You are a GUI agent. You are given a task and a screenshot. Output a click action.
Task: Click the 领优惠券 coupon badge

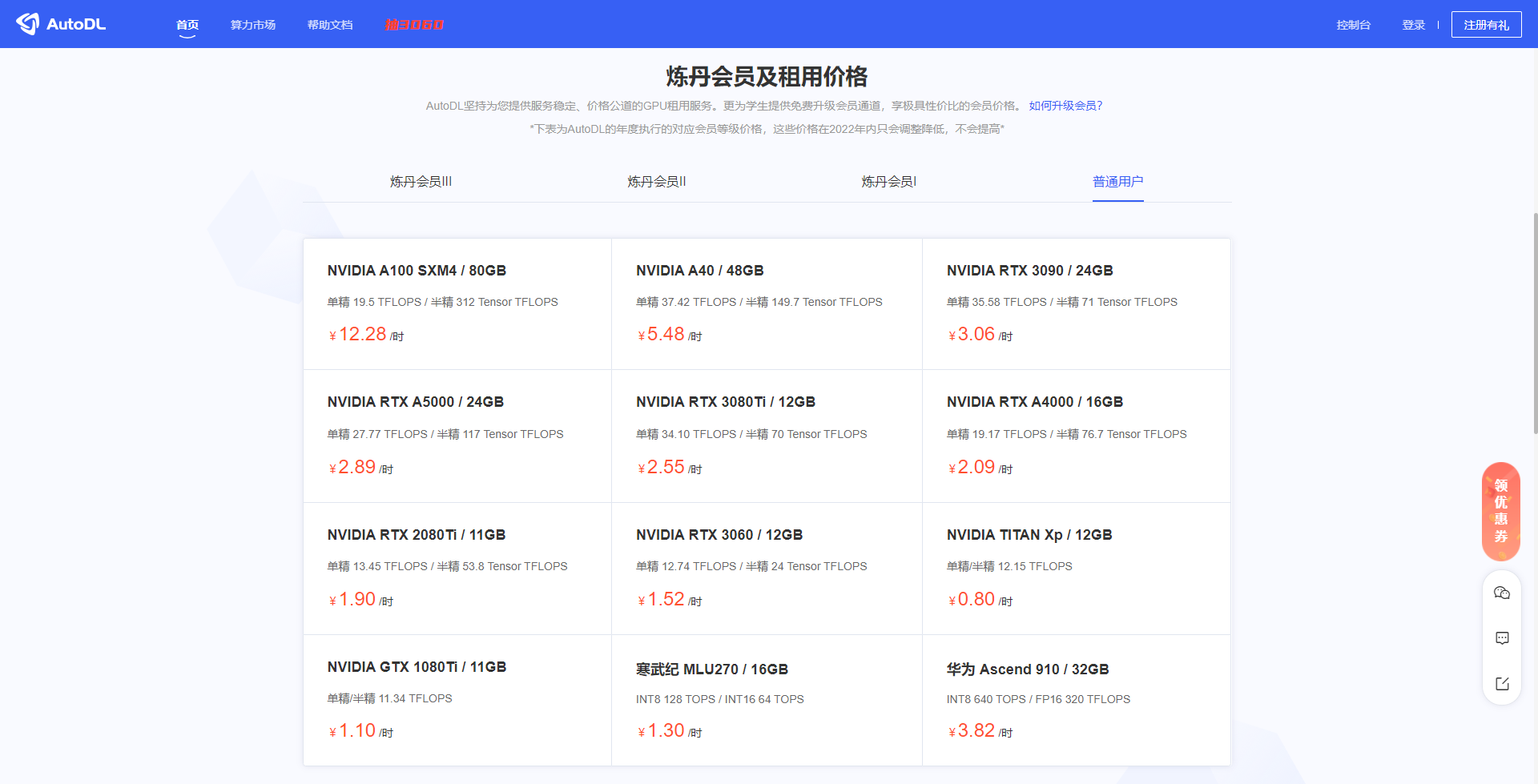pos(1501,511)
